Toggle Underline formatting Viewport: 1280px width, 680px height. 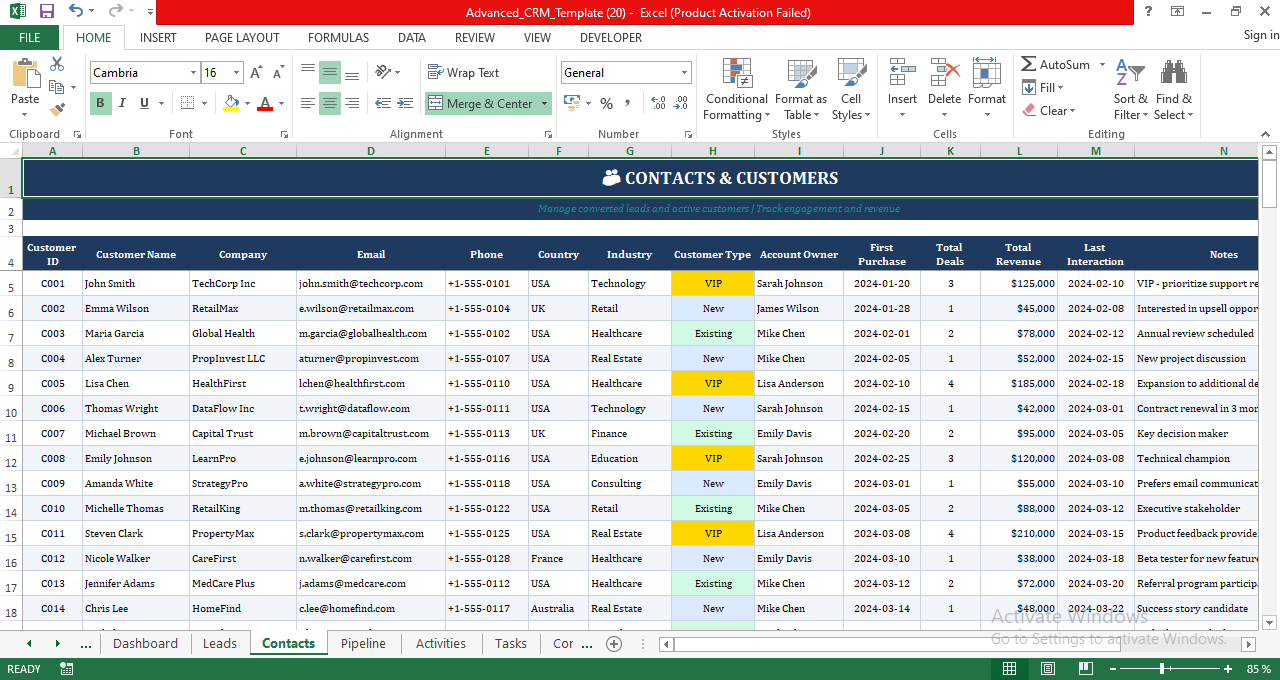point(145,103)
